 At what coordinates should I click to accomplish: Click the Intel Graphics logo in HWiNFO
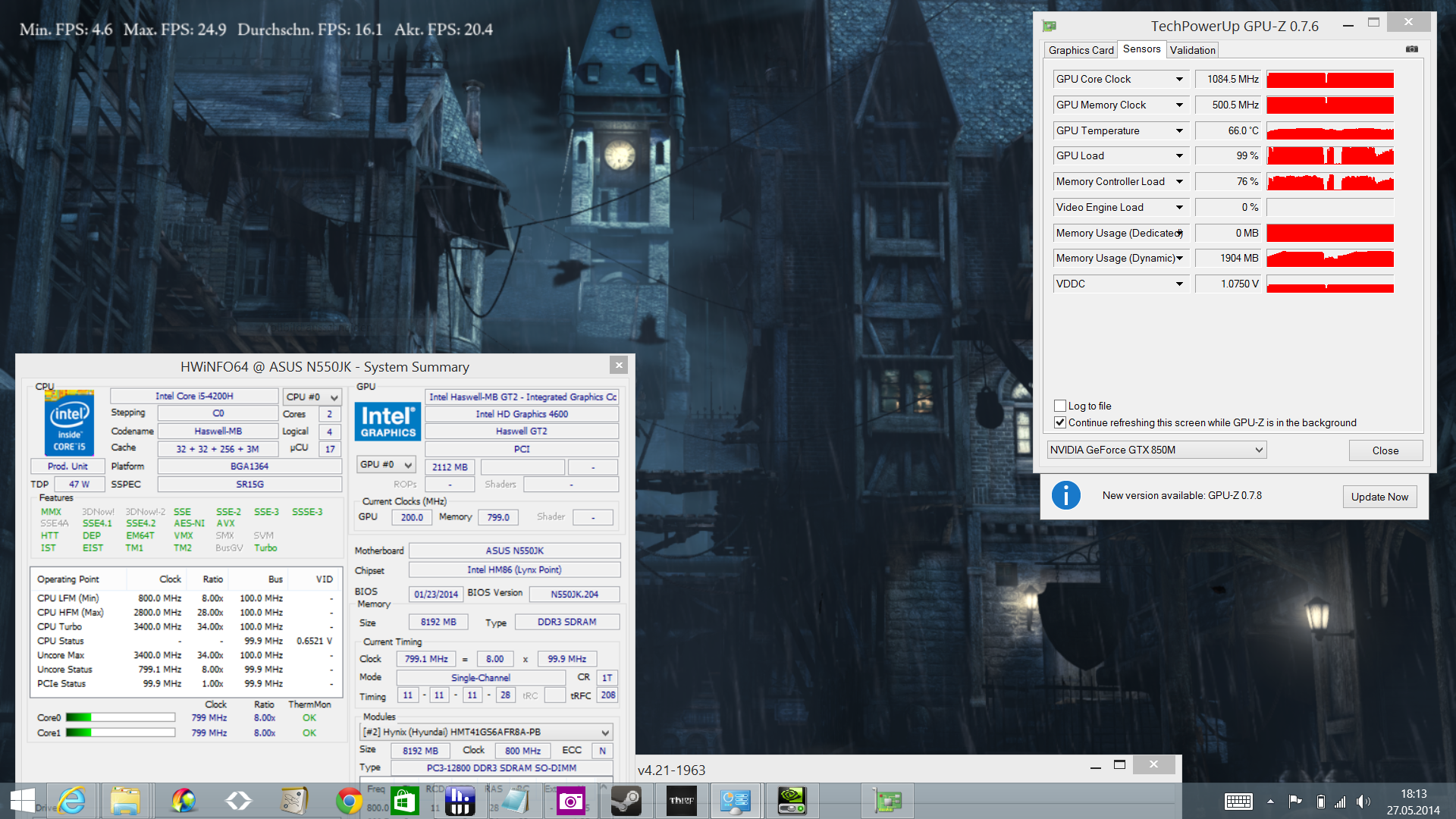(x=388, y=421)
